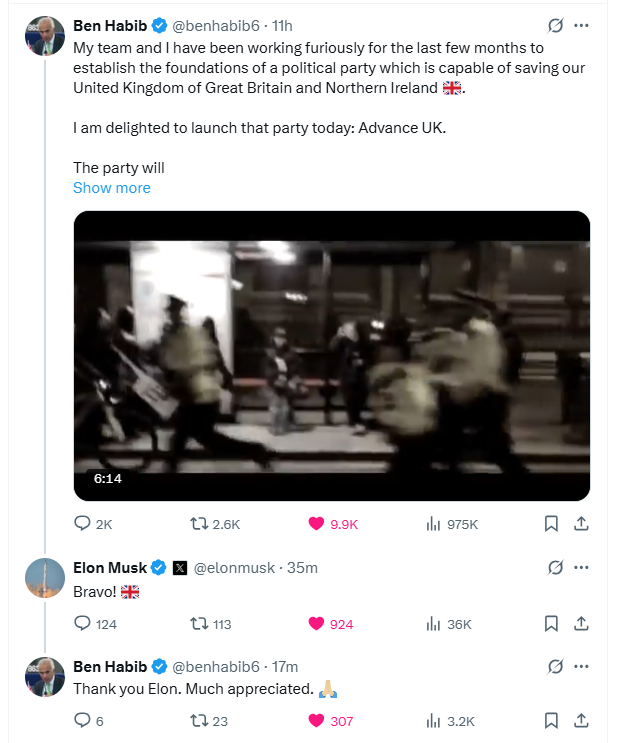
Task: Click Elon Musk's rocket profile avatar
Action: 45,577
